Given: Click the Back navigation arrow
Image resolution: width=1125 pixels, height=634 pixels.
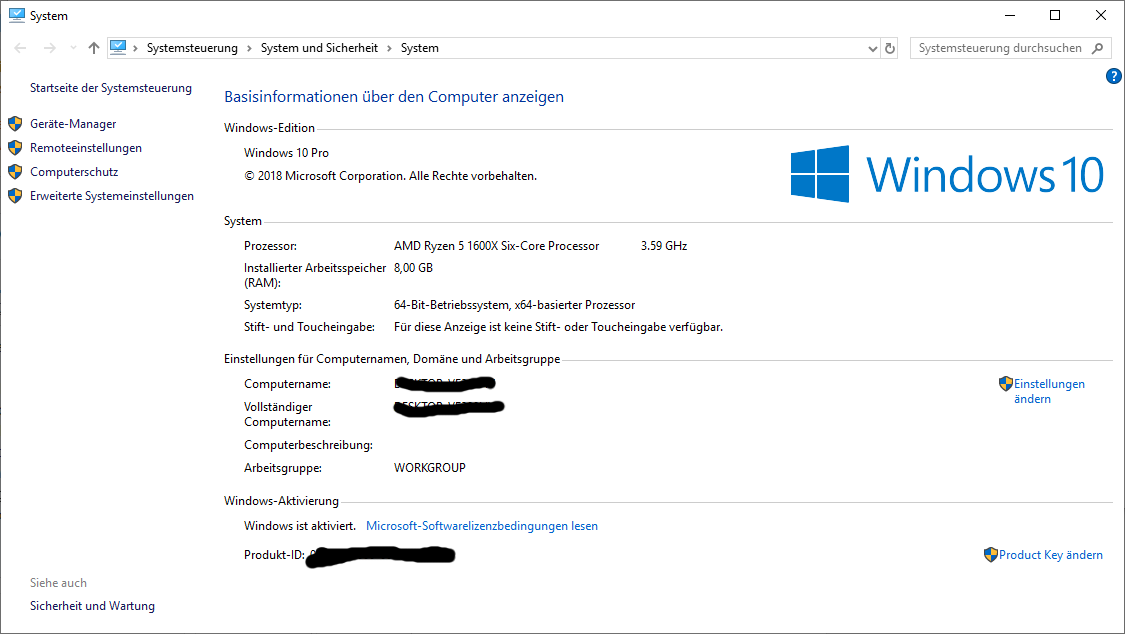Looking at the screenshot, I should (x=20, y=48).
